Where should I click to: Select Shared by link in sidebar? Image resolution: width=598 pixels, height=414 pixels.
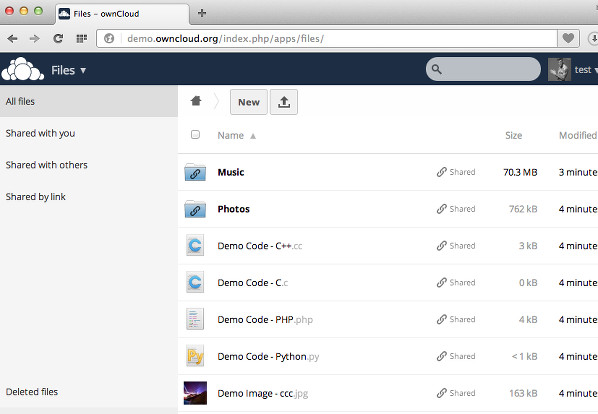pos(35,197)
